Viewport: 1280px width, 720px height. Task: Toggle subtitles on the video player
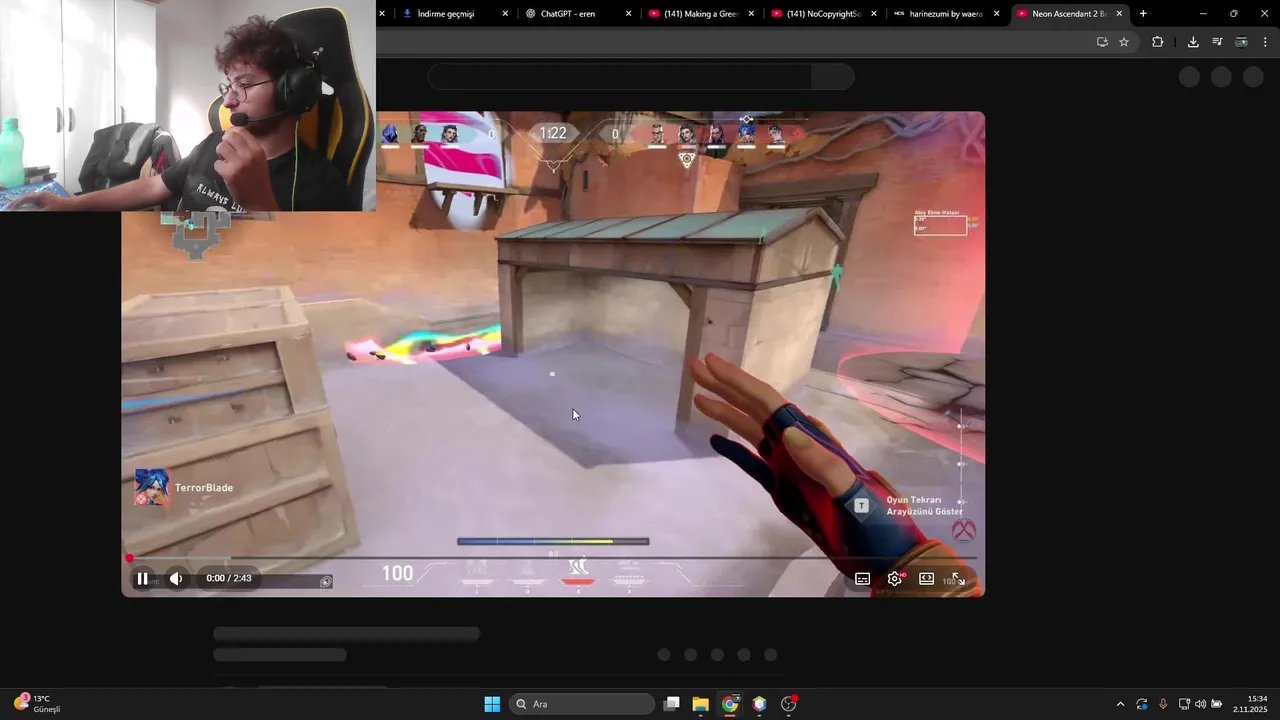pyautogui.click(x=862, y=579)
